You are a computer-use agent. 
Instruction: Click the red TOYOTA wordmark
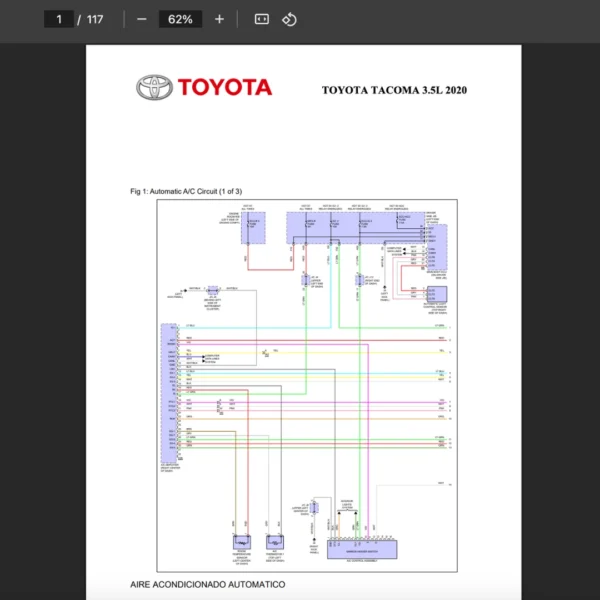point(225,87)
